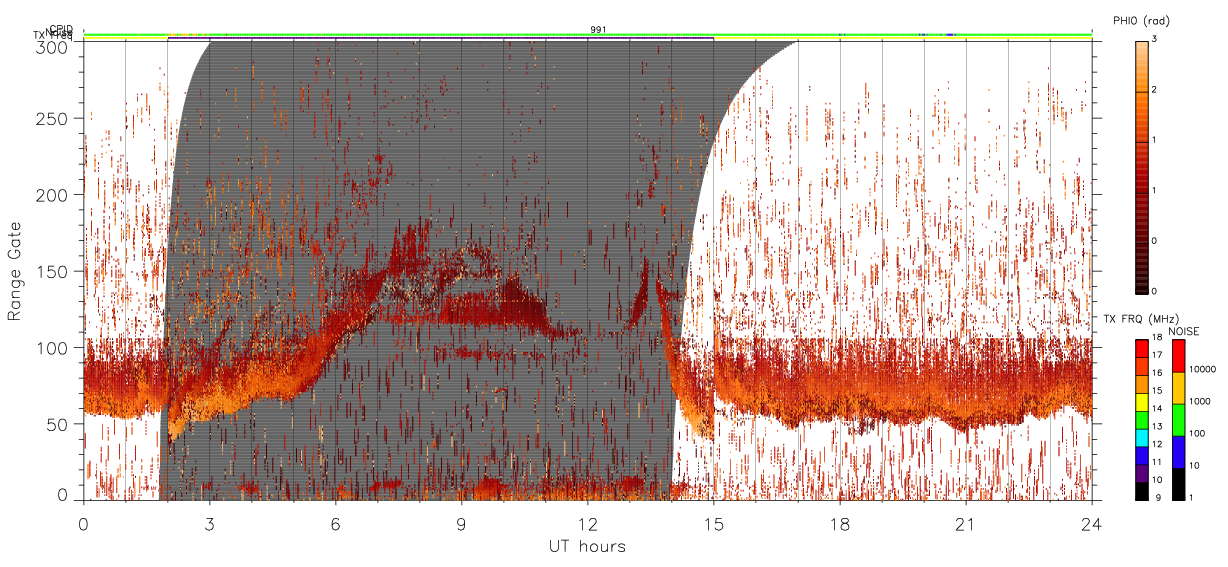This screenshot has width=1228, height=567.
Task: Select x-axis tick label 15
Action: point(714,523)
